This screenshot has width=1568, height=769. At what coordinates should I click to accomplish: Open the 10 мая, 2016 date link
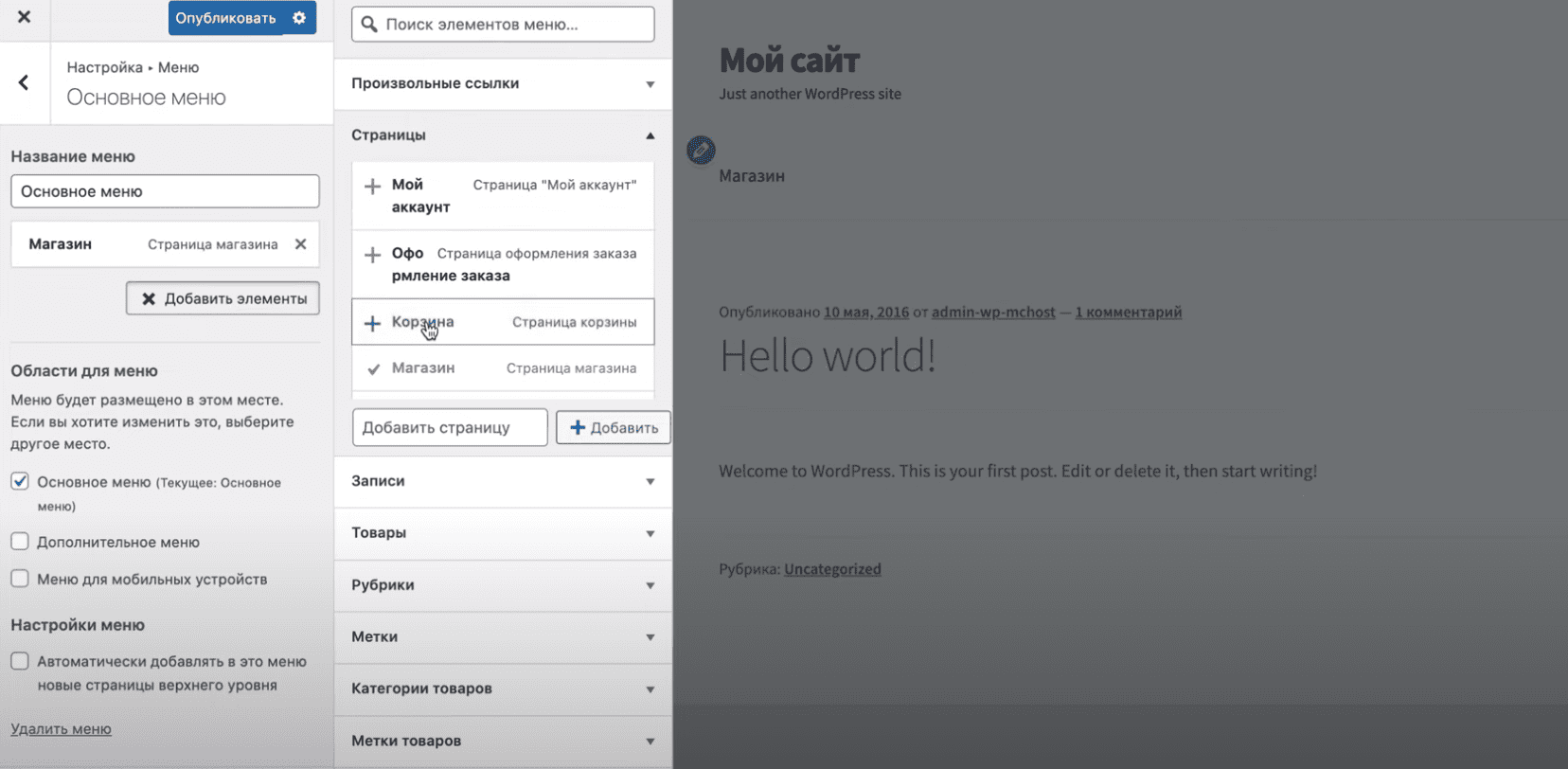866,312
